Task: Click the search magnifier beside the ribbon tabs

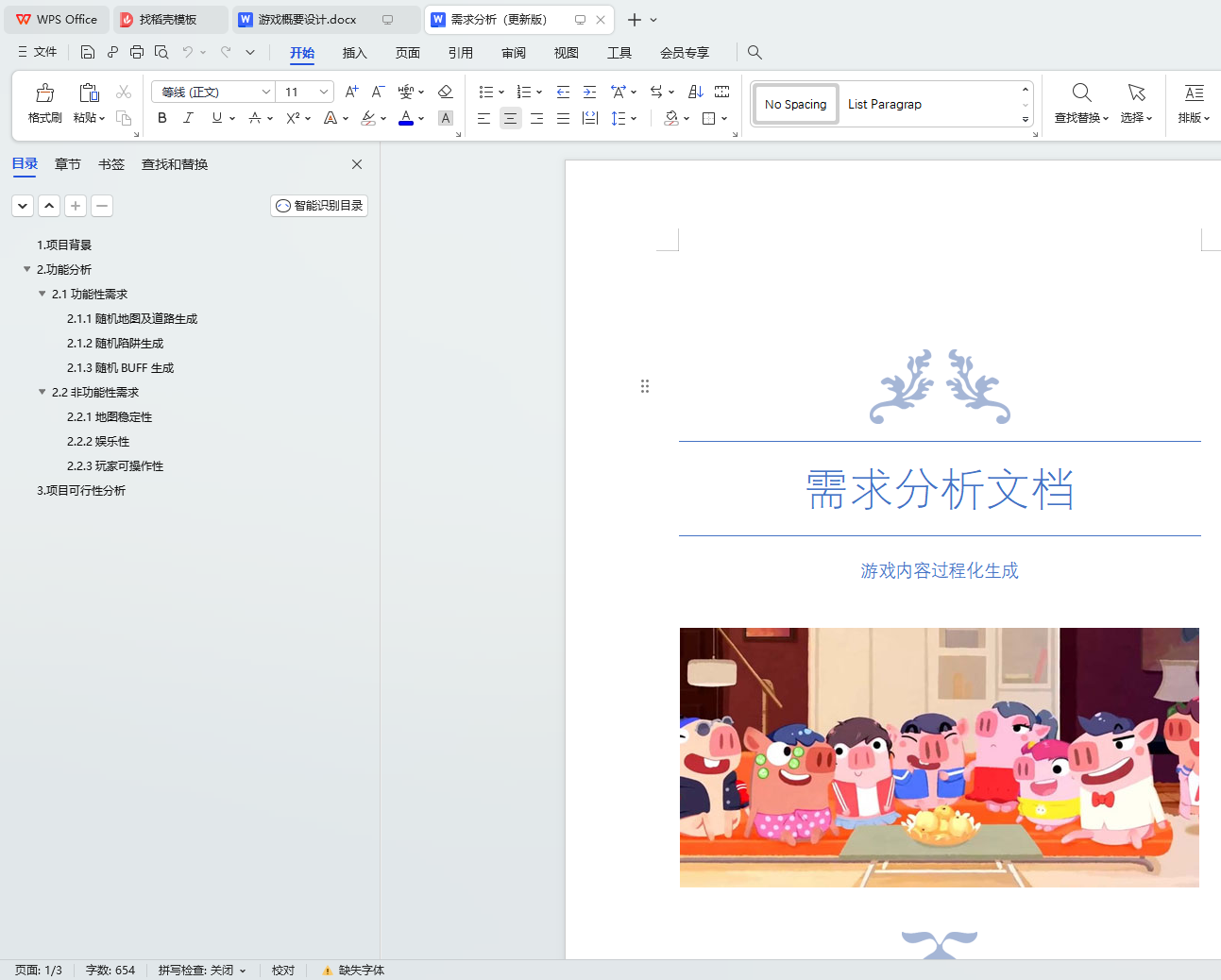Action: (x=755, y=52)
